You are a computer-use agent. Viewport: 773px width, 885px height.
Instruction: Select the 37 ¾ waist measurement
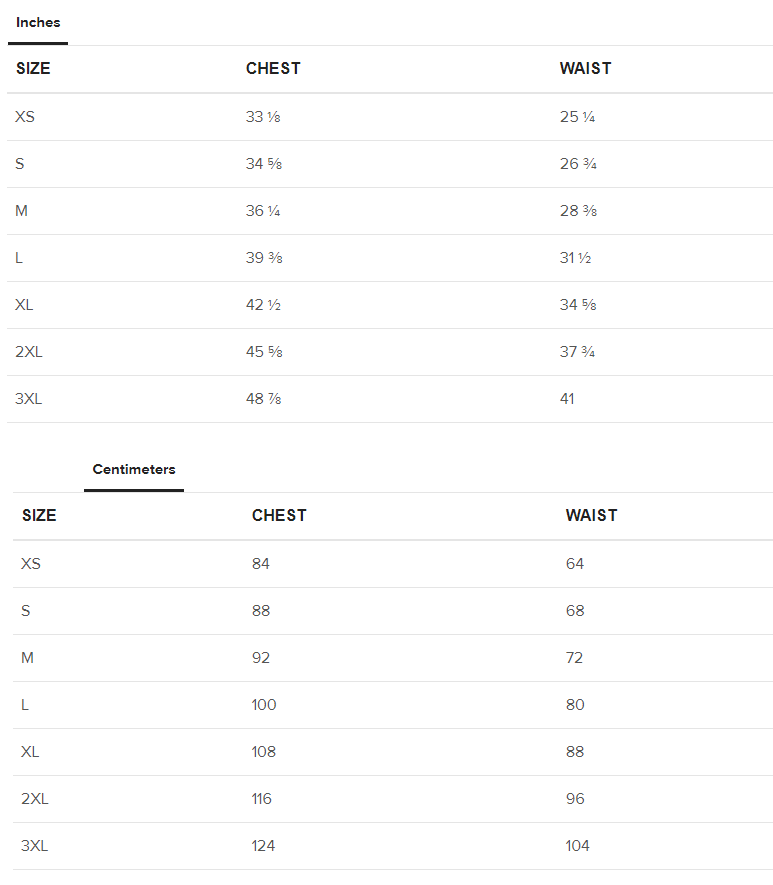pyautogui.click(x=578, y=352)
